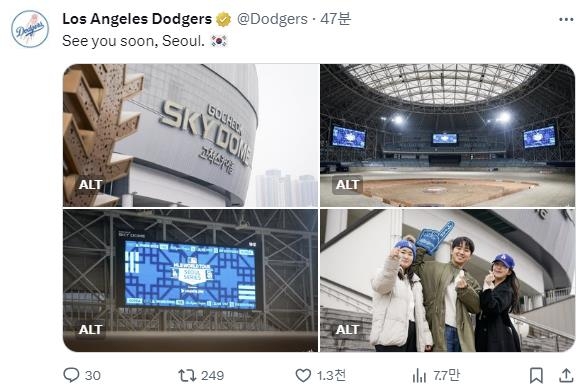Screen dimensions: 588x392
Task: Open the reply comment icon
Action: coord(71,375)
